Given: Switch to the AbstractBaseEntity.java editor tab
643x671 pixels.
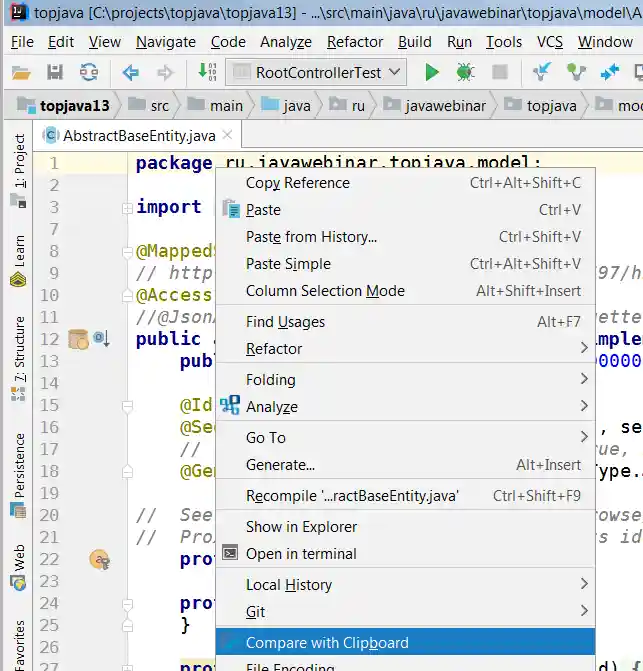Looking at the screenshot, I should pyautogui.click(x=137, y=136).
